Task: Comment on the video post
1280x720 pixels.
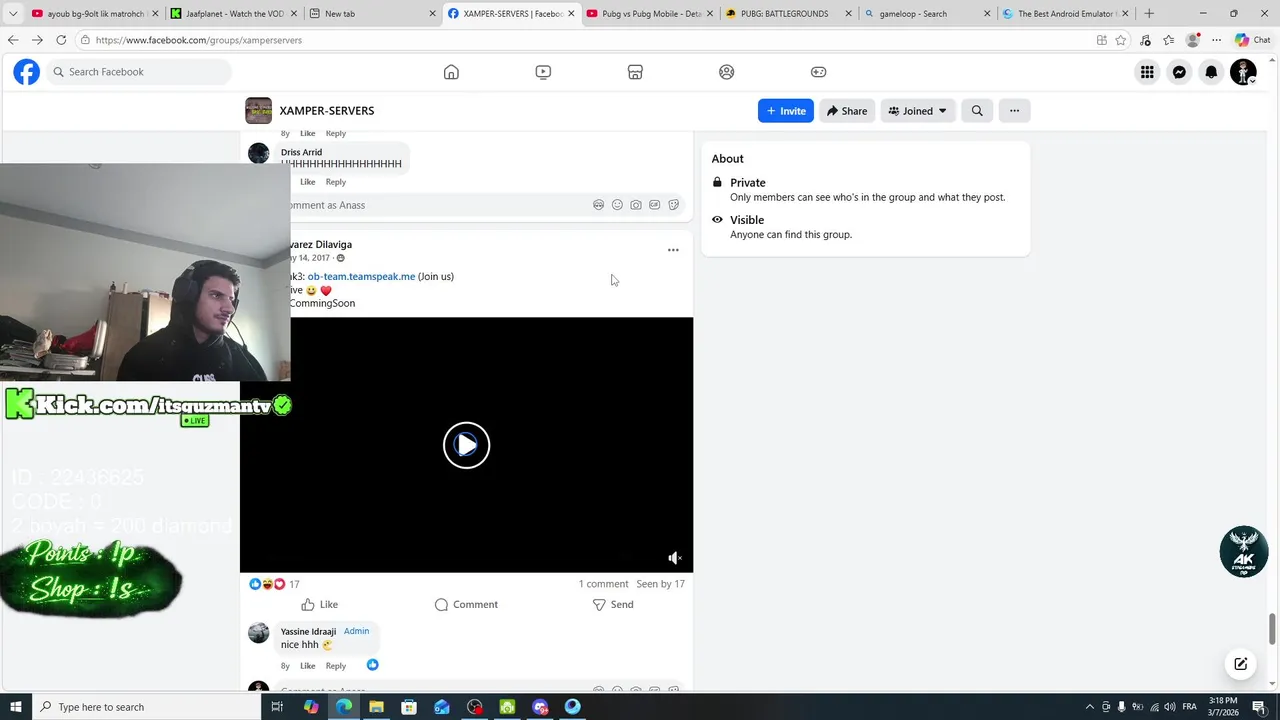Action: pos(466,604)
